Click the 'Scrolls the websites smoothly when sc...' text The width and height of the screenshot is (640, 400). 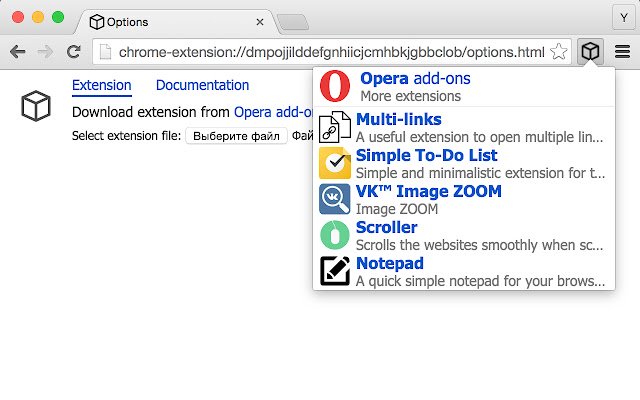480,245
